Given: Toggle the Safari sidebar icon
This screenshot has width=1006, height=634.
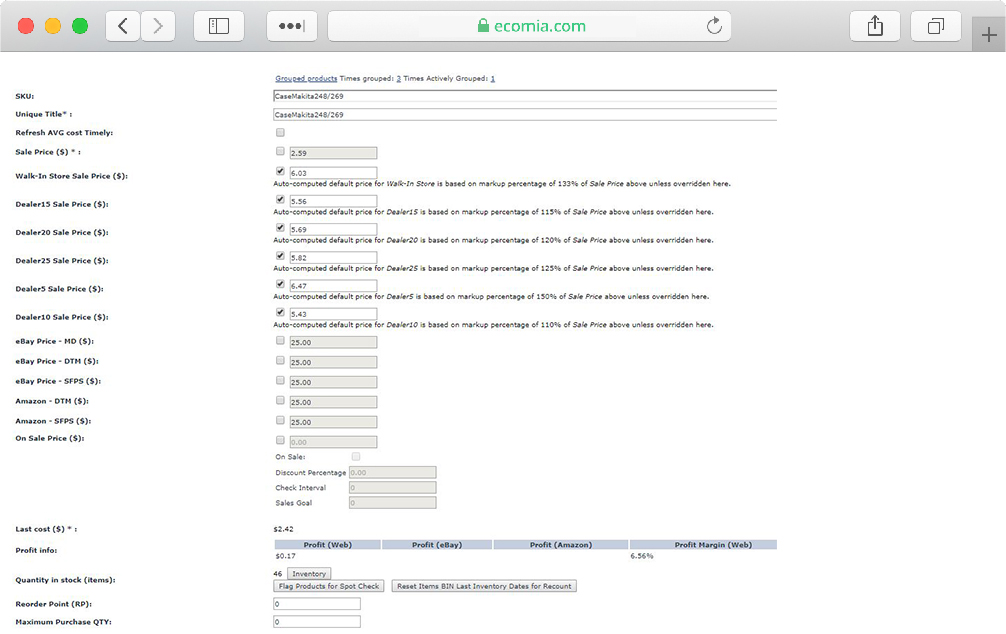Looking at the screenshot, I should pos(219,27).
